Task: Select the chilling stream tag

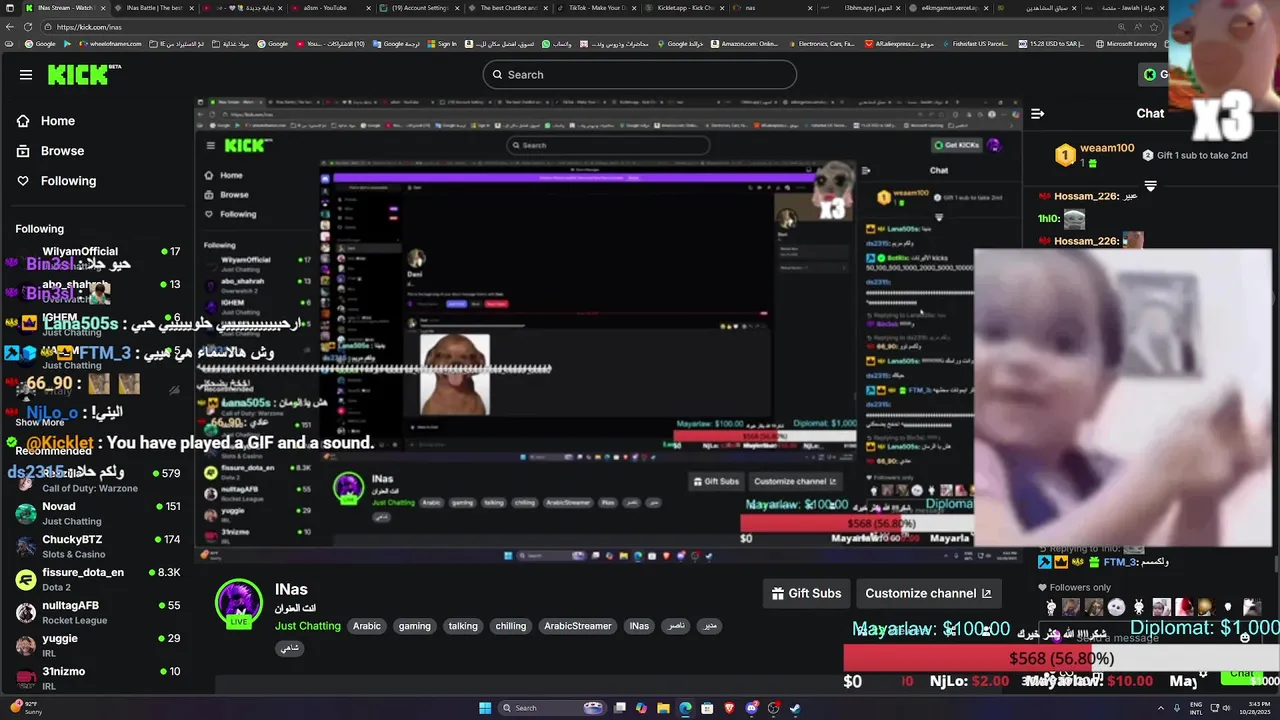Action: [x=510, y=626]
